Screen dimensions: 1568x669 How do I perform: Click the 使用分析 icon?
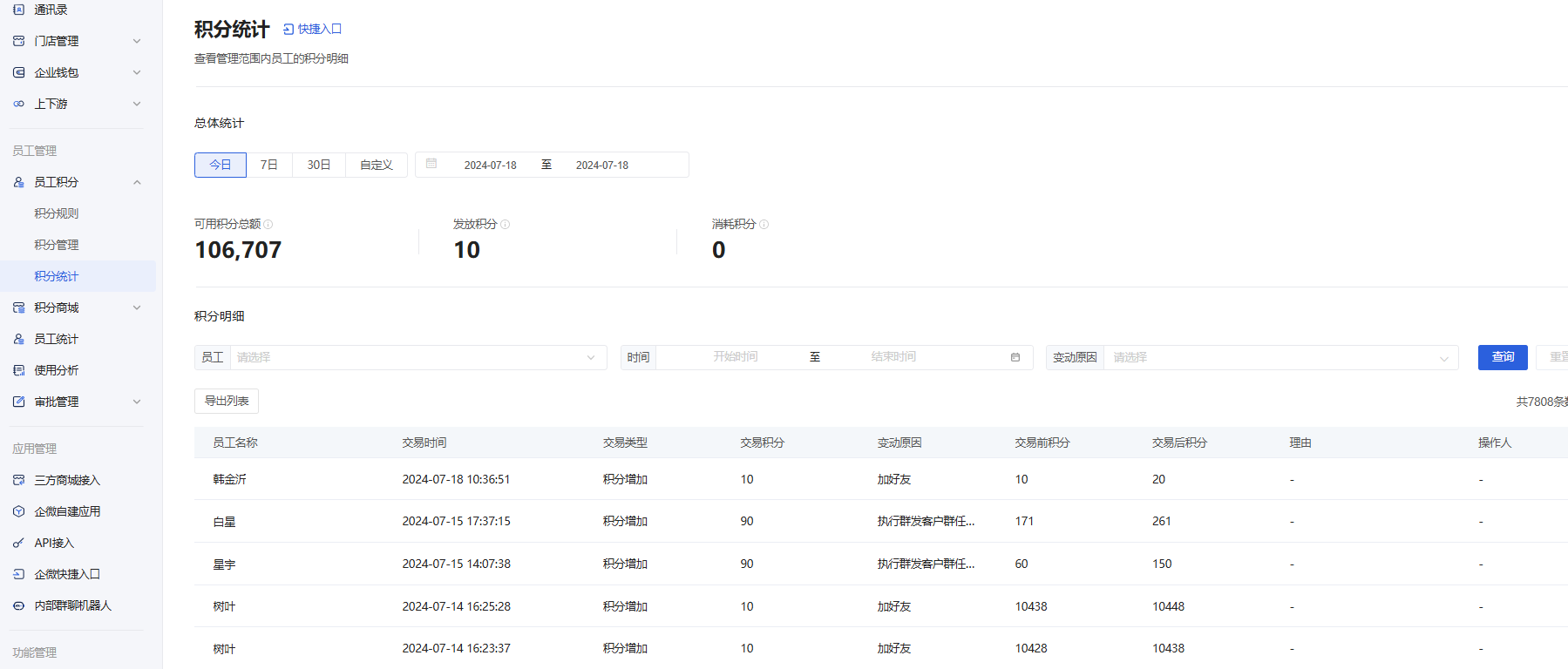click(x=18, y=370)
